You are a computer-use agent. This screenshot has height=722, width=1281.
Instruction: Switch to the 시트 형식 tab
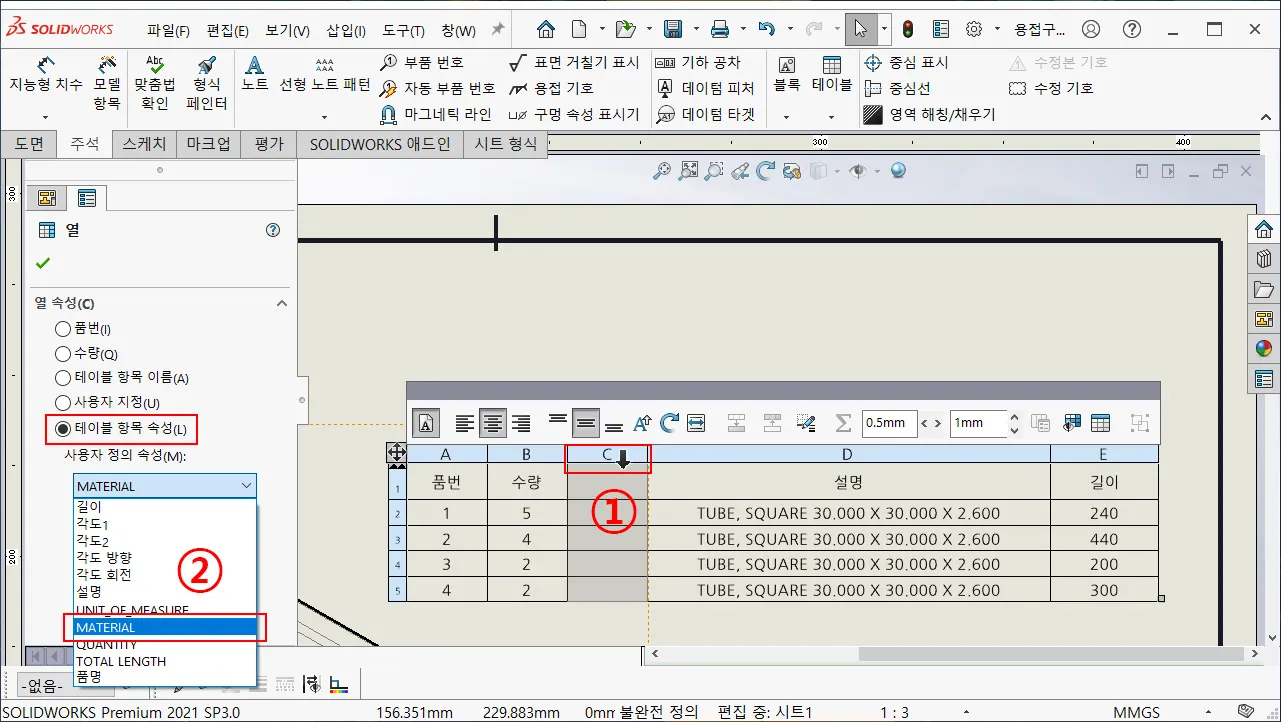506,144
